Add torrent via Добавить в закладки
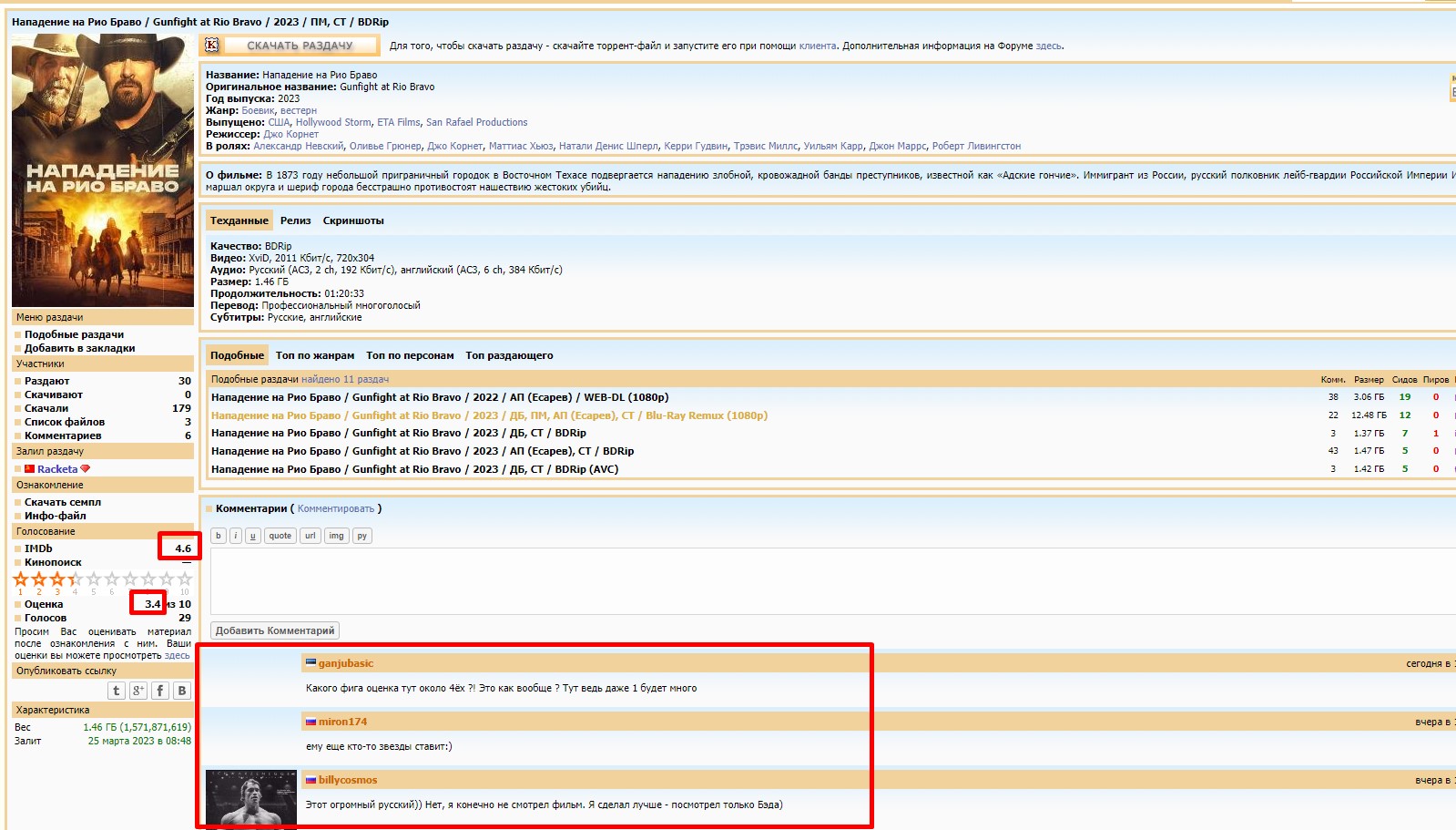Image resolution: width=1456 pixels, height=830 pixels. (79, 348)
